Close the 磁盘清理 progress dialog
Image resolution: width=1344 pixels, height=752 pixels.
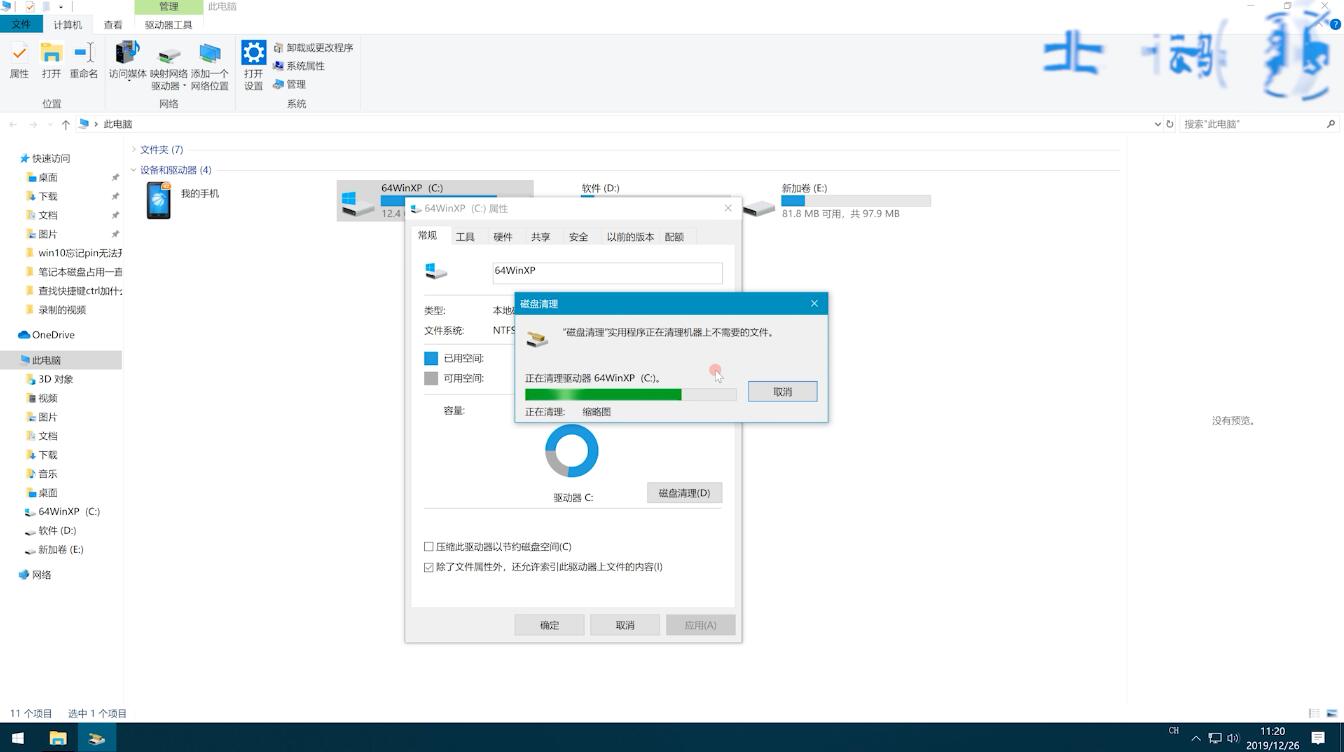[814, 303]
